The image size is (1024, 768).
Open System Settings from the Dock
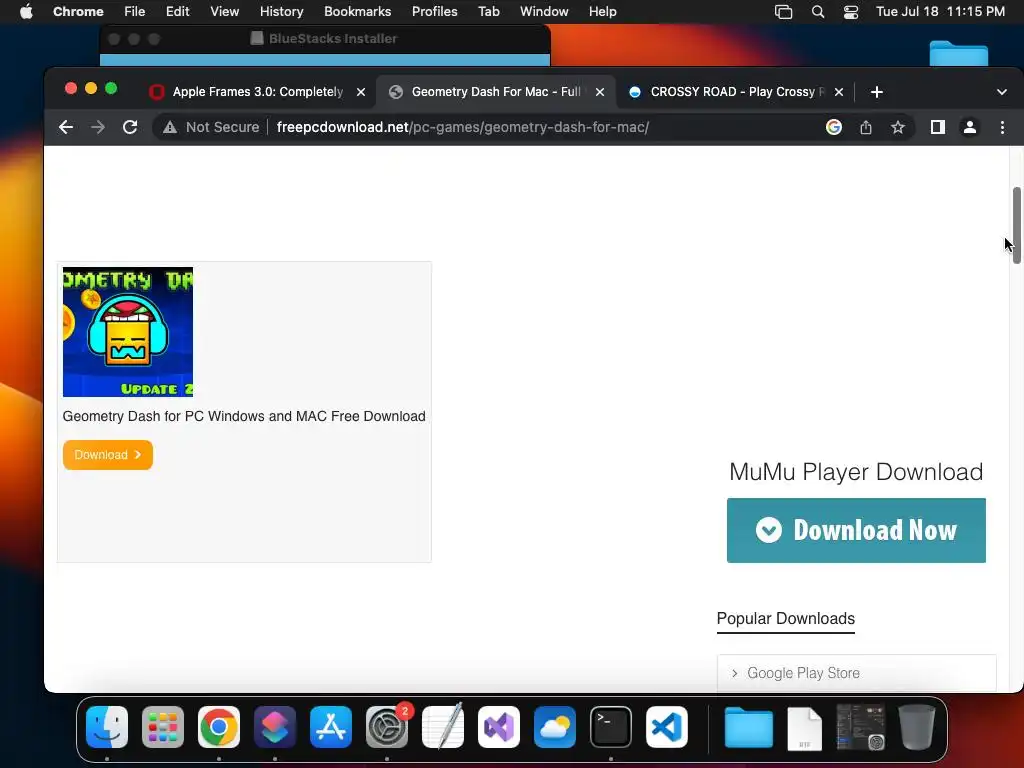387,727
